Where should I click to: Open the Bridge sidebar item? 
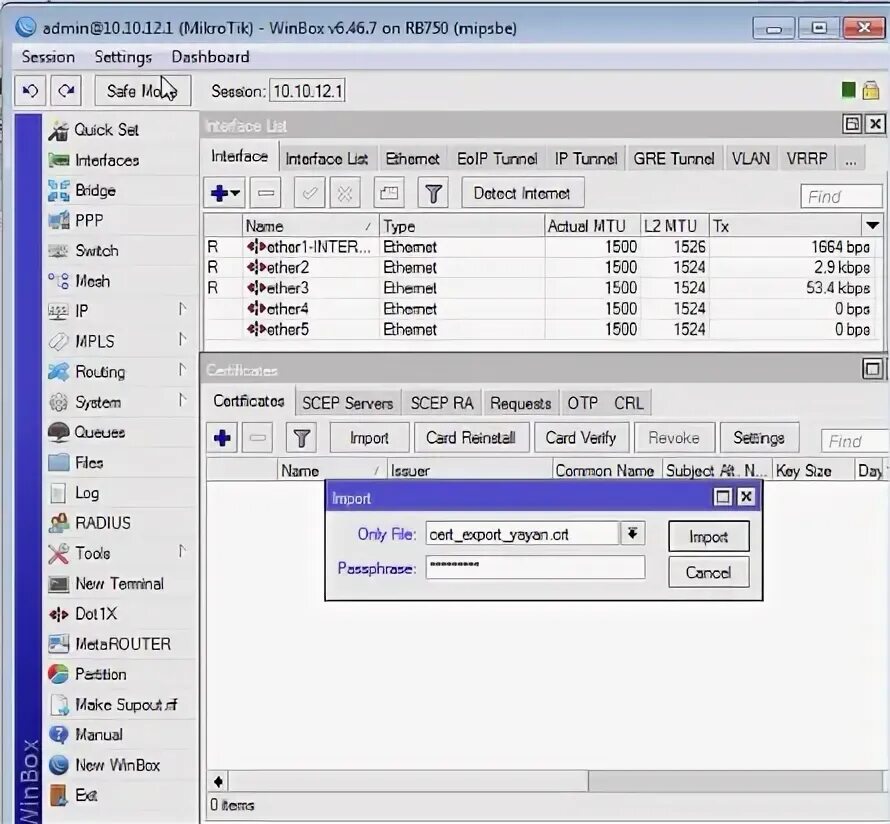pos(95,191)
